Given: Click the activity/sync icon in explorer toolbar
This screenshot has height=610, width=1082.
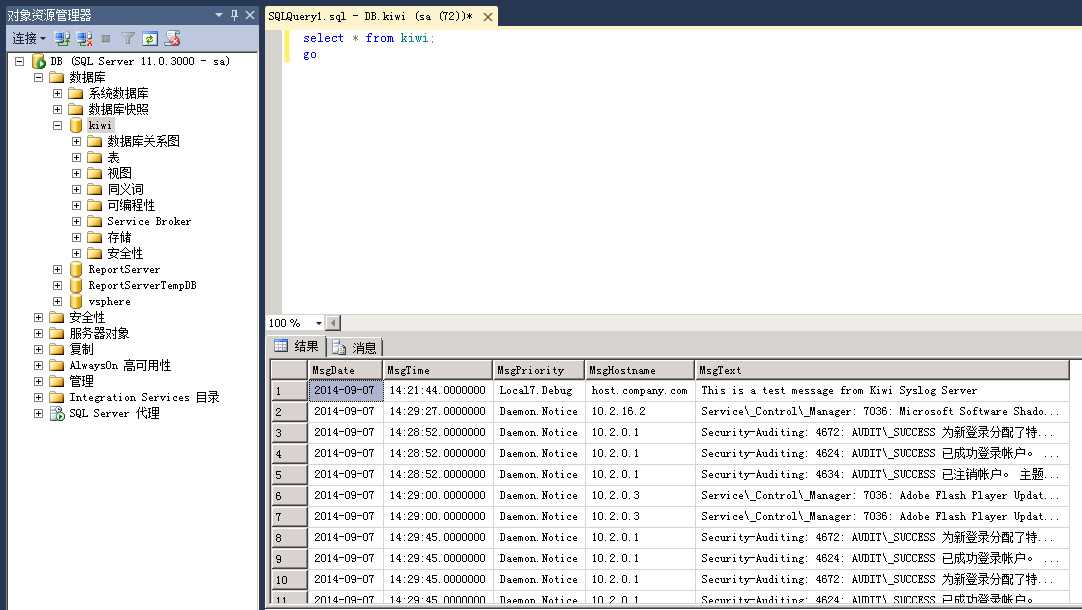Looking at the screenshot, I should coord(172,39).
